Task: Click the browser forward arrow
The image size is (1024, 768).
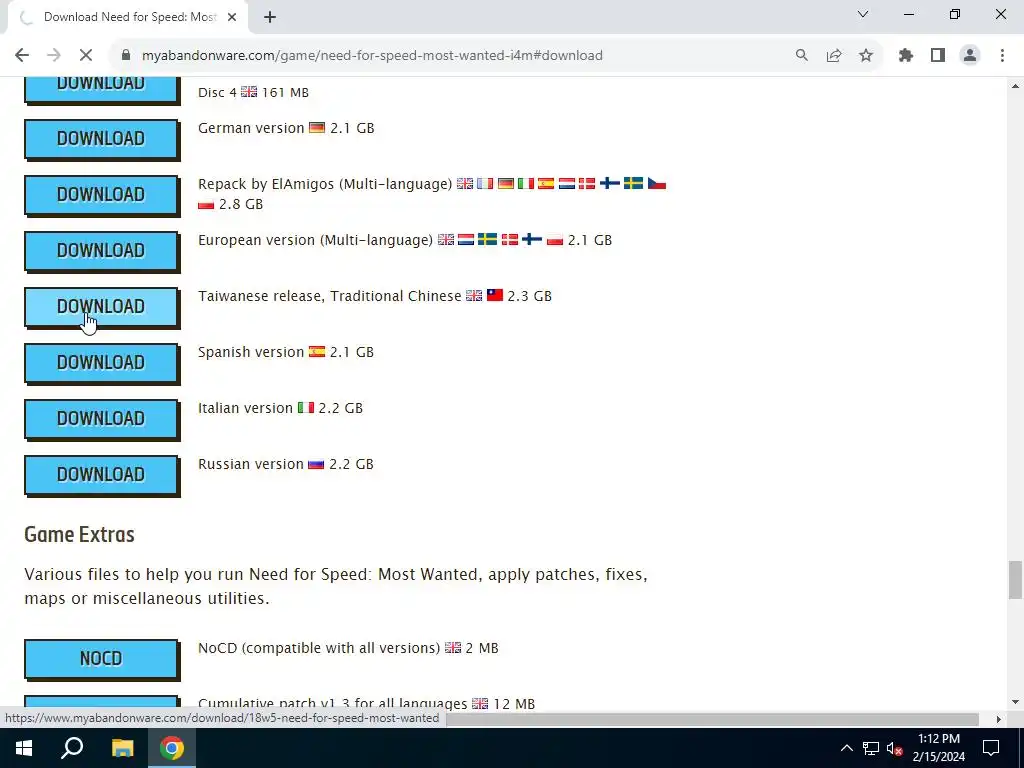Action: [54, 56]
